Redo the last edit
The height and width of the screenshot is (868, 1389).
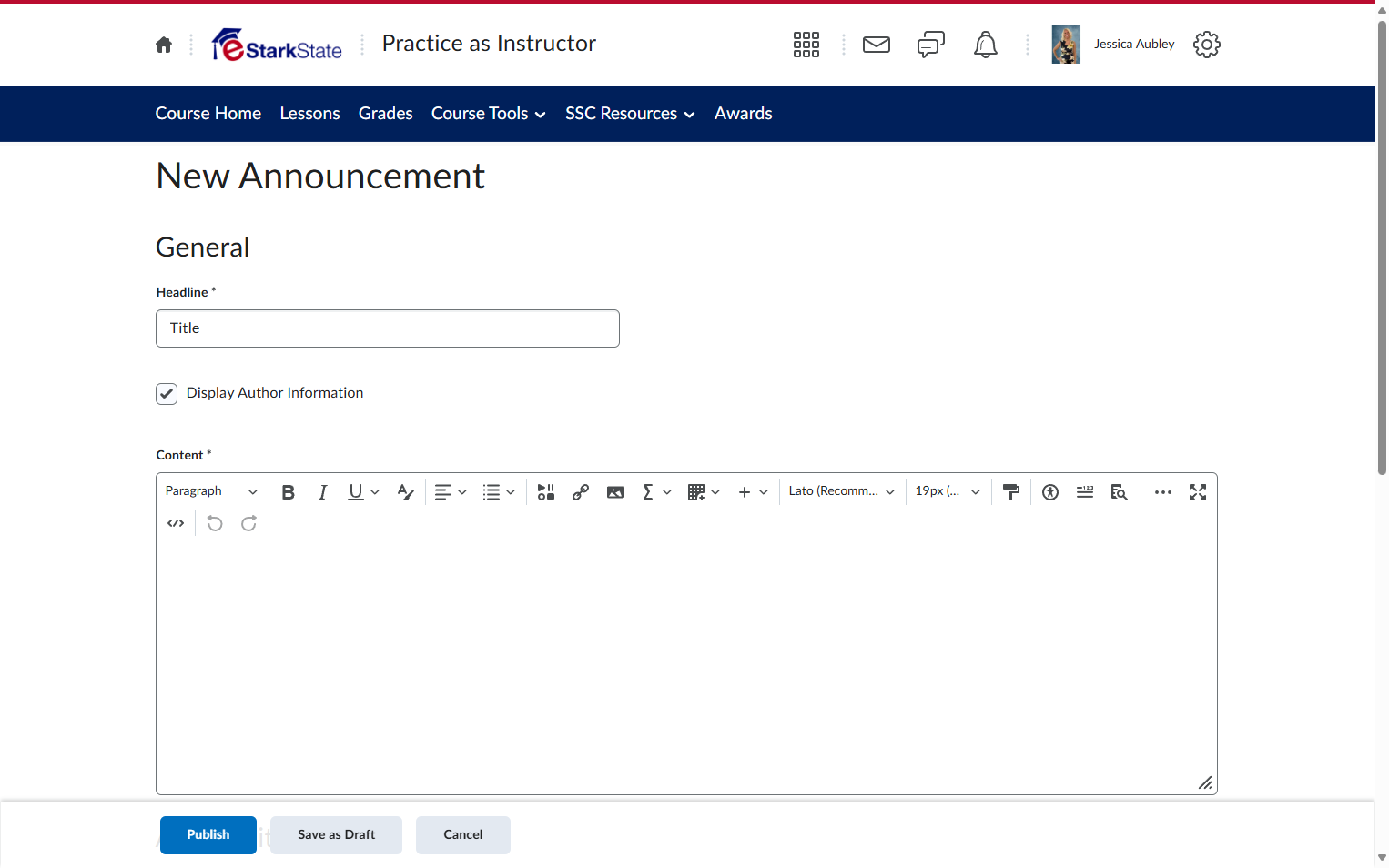pyautogui.click(x=248, y=523)
